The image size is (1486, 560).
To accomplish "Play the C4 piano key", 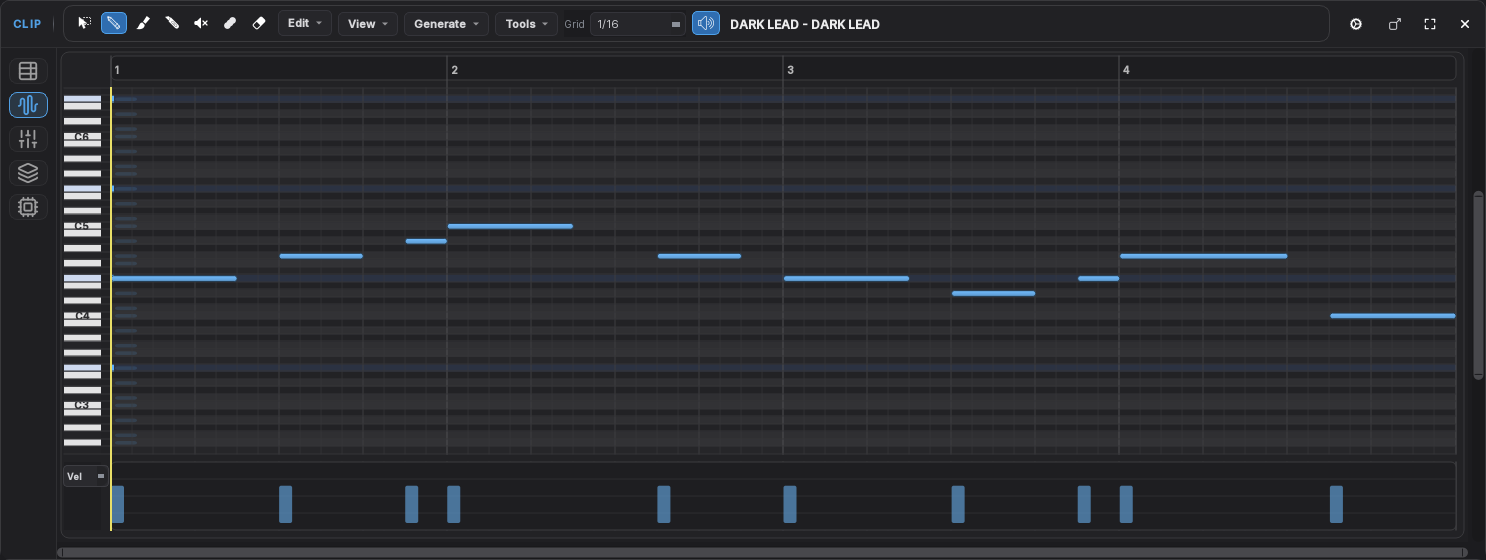I will click(x=83, y=316).
